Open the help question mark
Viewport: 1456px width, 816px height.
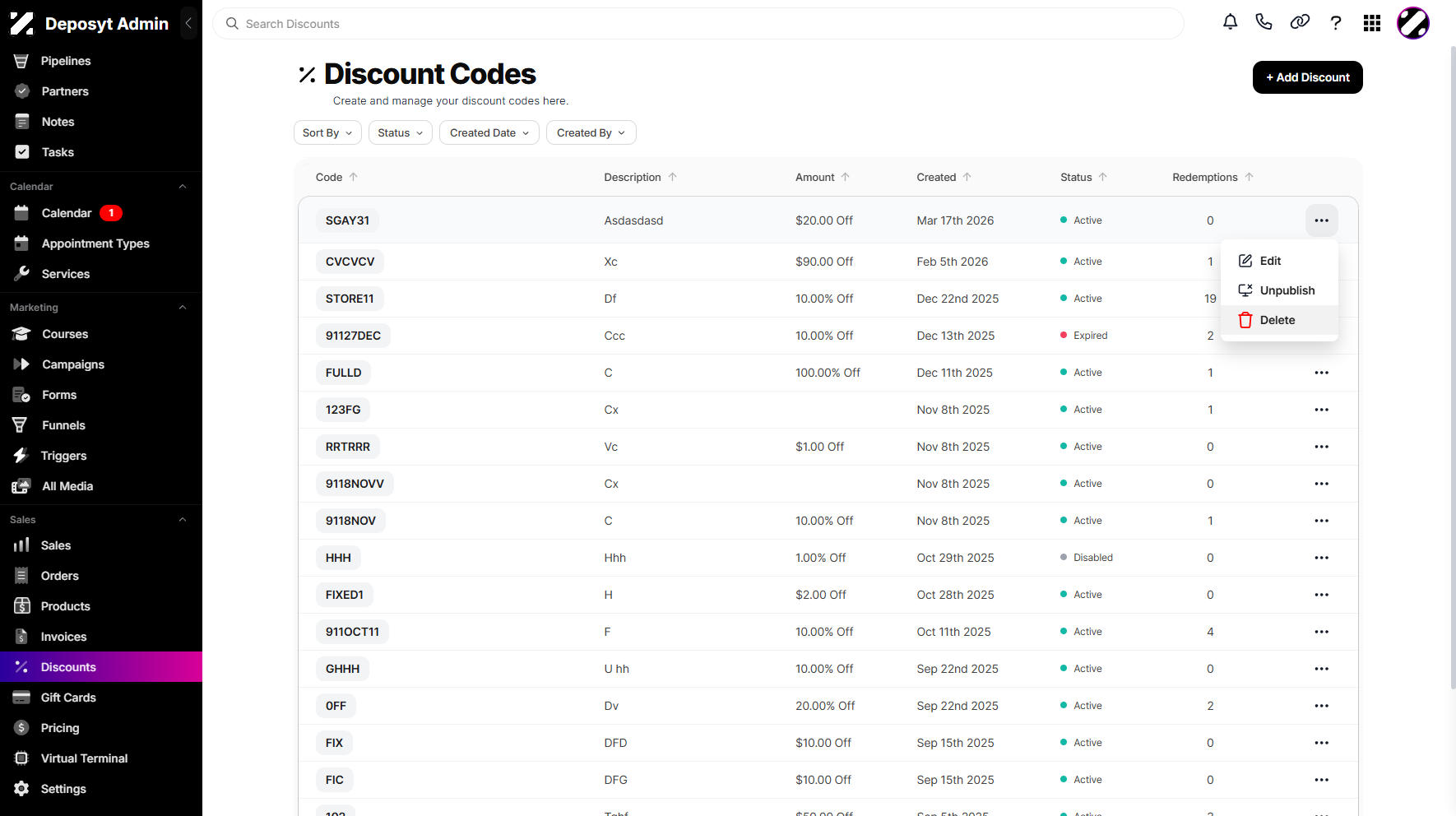pyautogui.click(x=1336, y=23)
